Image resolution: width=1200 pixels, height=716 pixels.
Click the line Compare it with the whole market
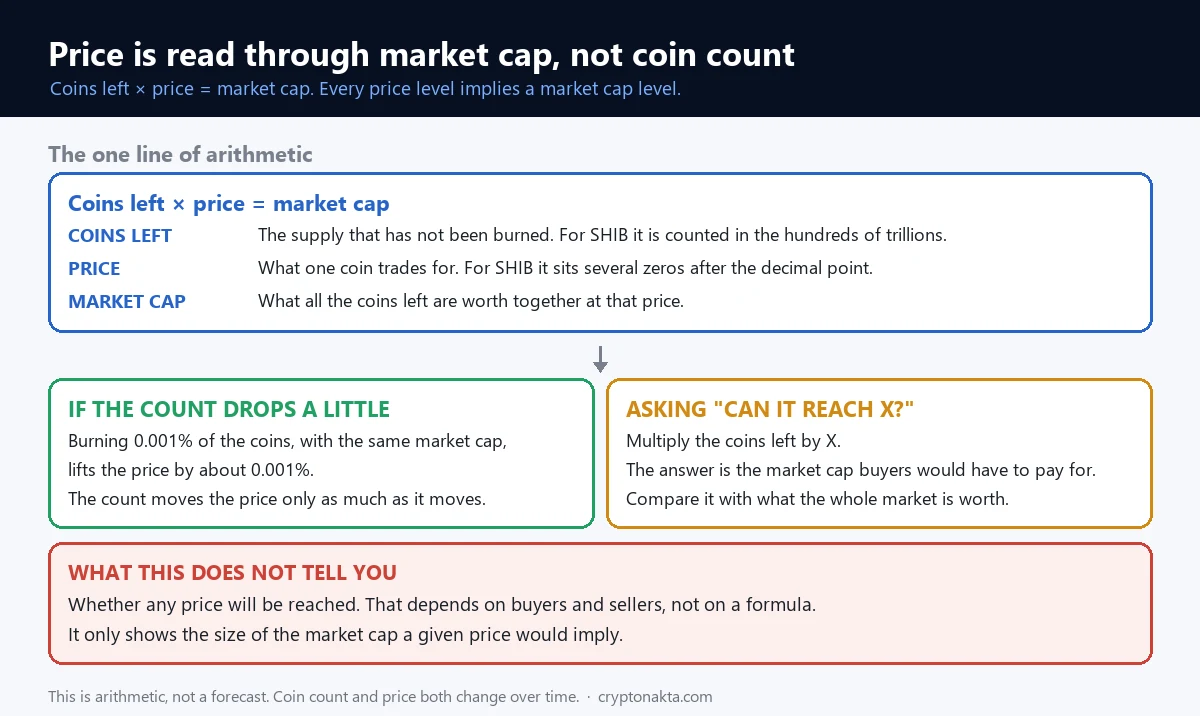pos(817,499)
